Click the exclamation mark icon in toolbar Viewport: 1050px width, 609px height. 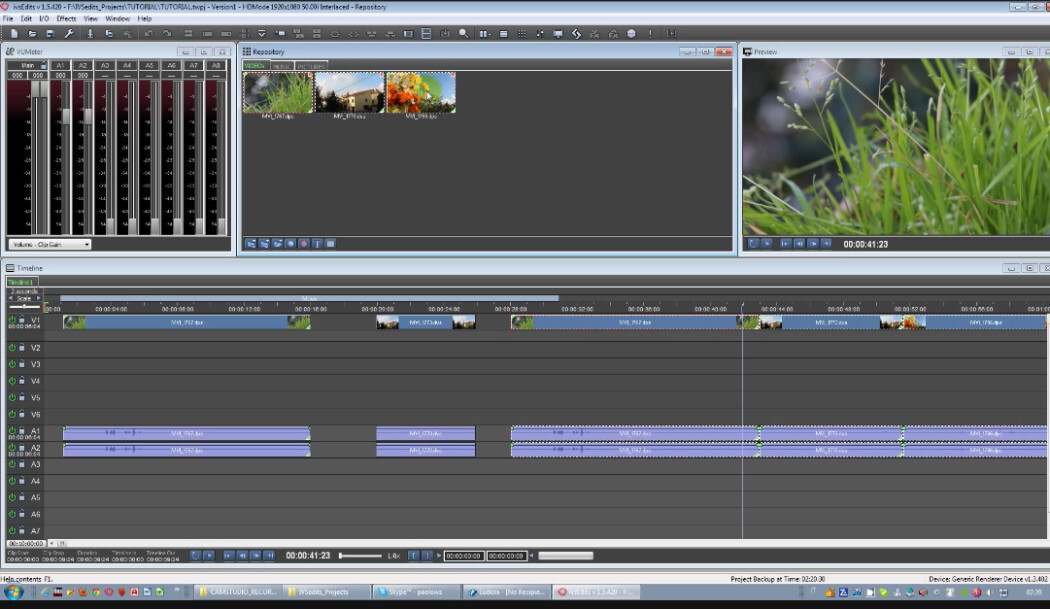(650, 33)
